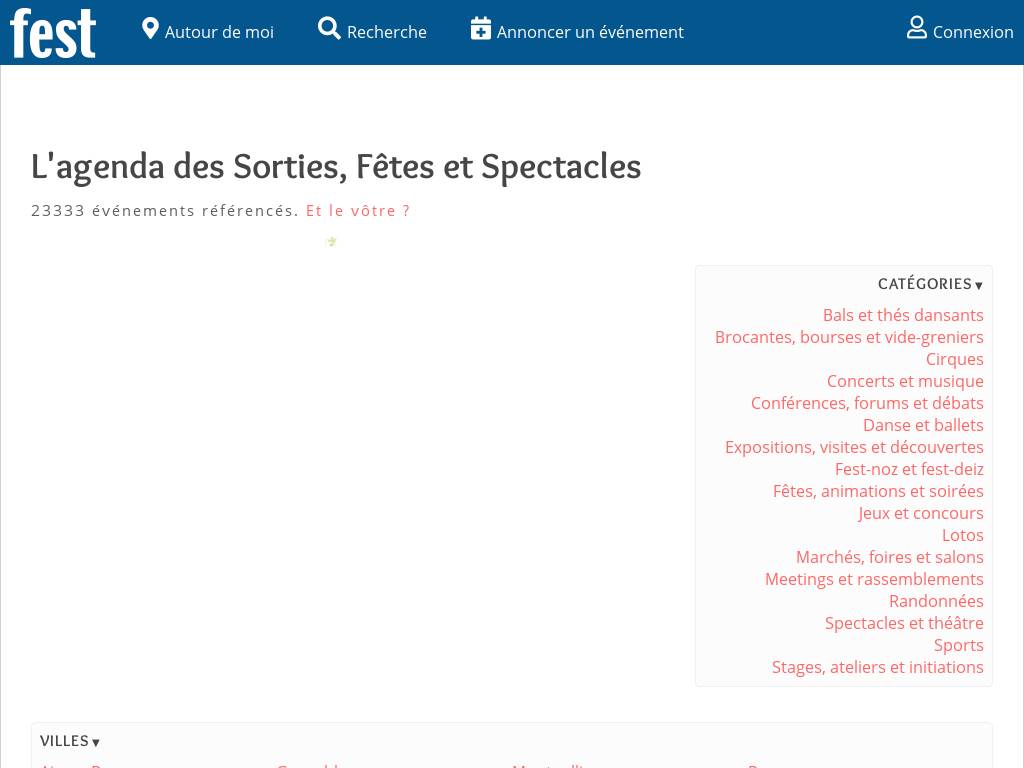Viewport: 1024px width, 768px height.
Task: Click the fest logo
Action: click(53, 32)
